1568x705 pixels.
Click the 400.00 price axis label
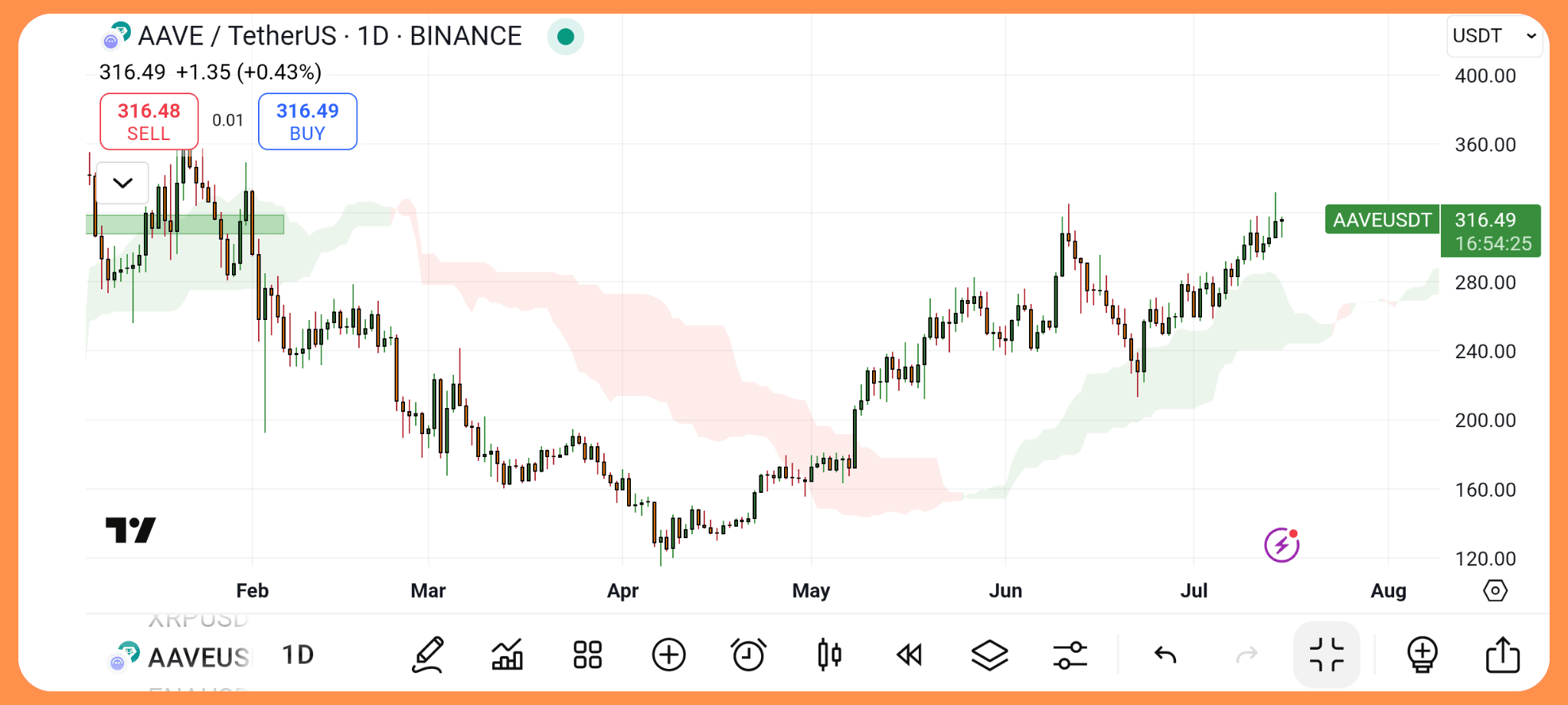1485,76
